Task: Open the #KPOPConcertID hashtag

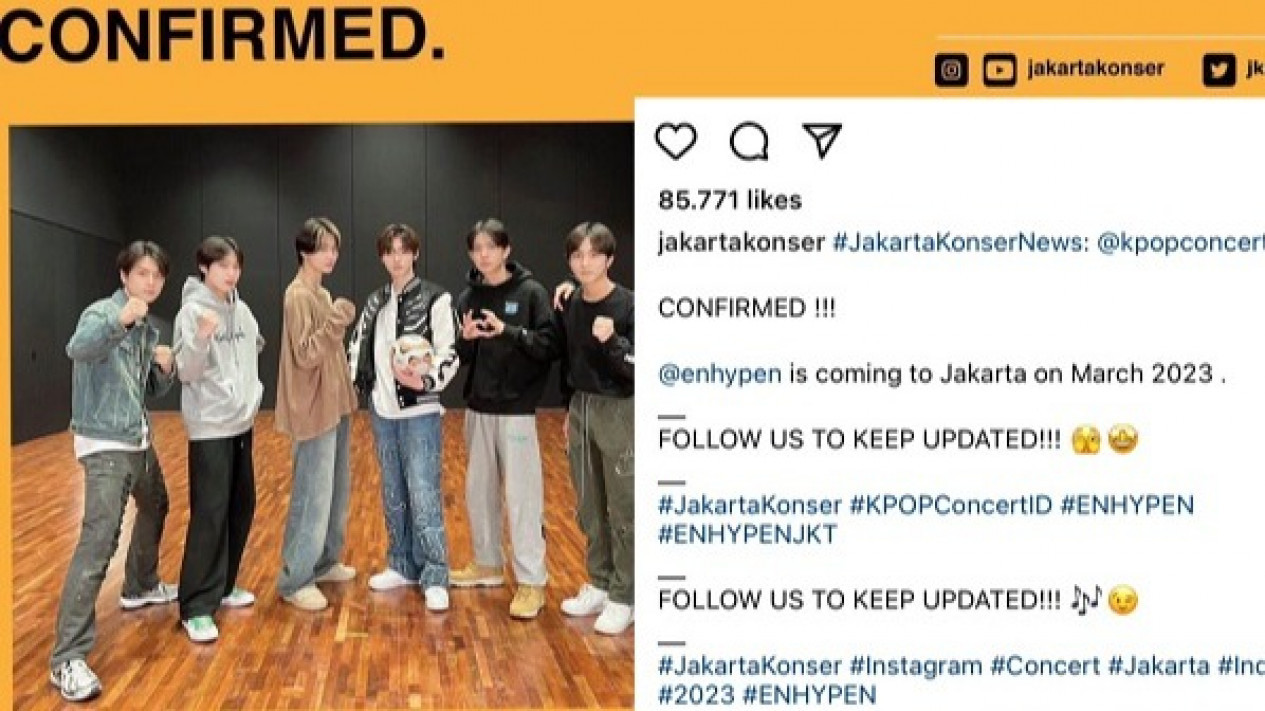Action: [951, 505]
